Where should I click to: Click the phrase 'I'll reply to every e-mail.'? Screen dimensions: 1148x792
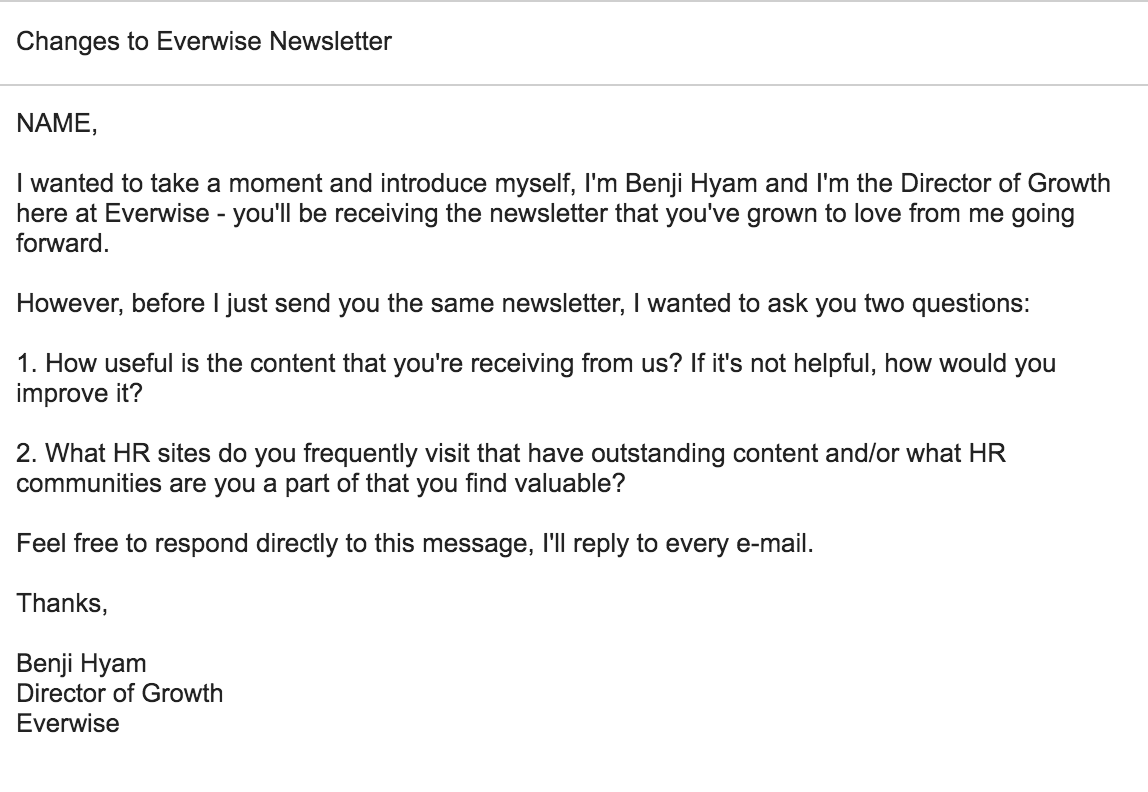coord(678,543)
